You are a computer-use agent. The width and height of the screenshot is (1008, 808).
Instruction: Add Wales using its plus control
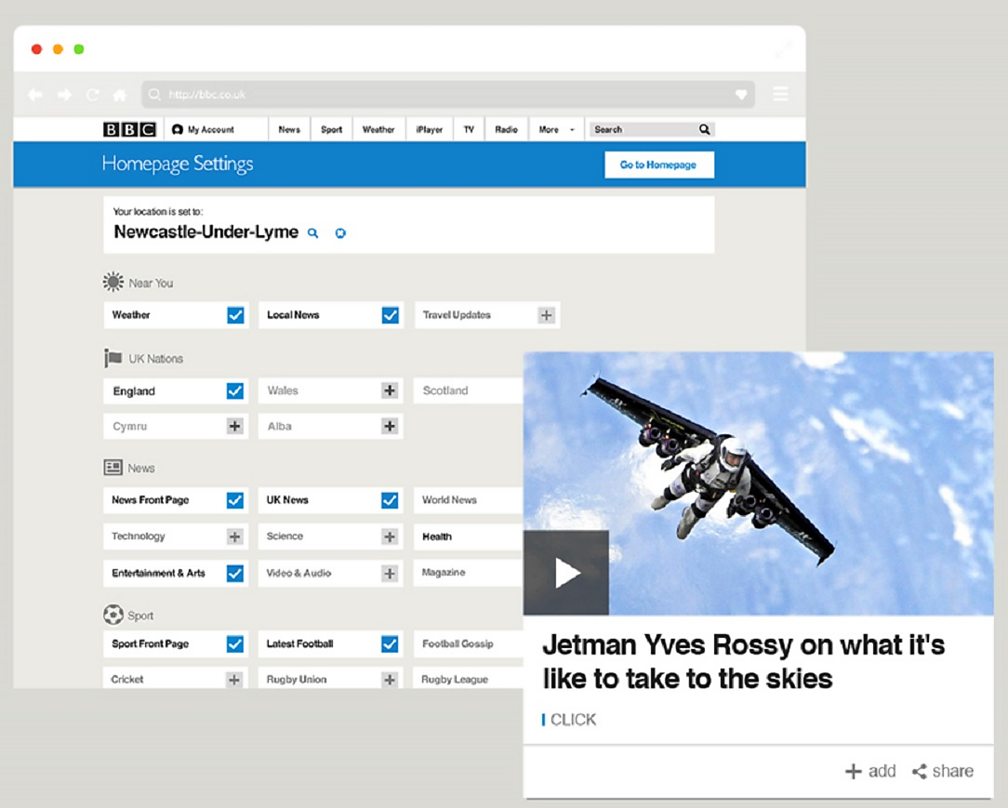tap(389, 390)
